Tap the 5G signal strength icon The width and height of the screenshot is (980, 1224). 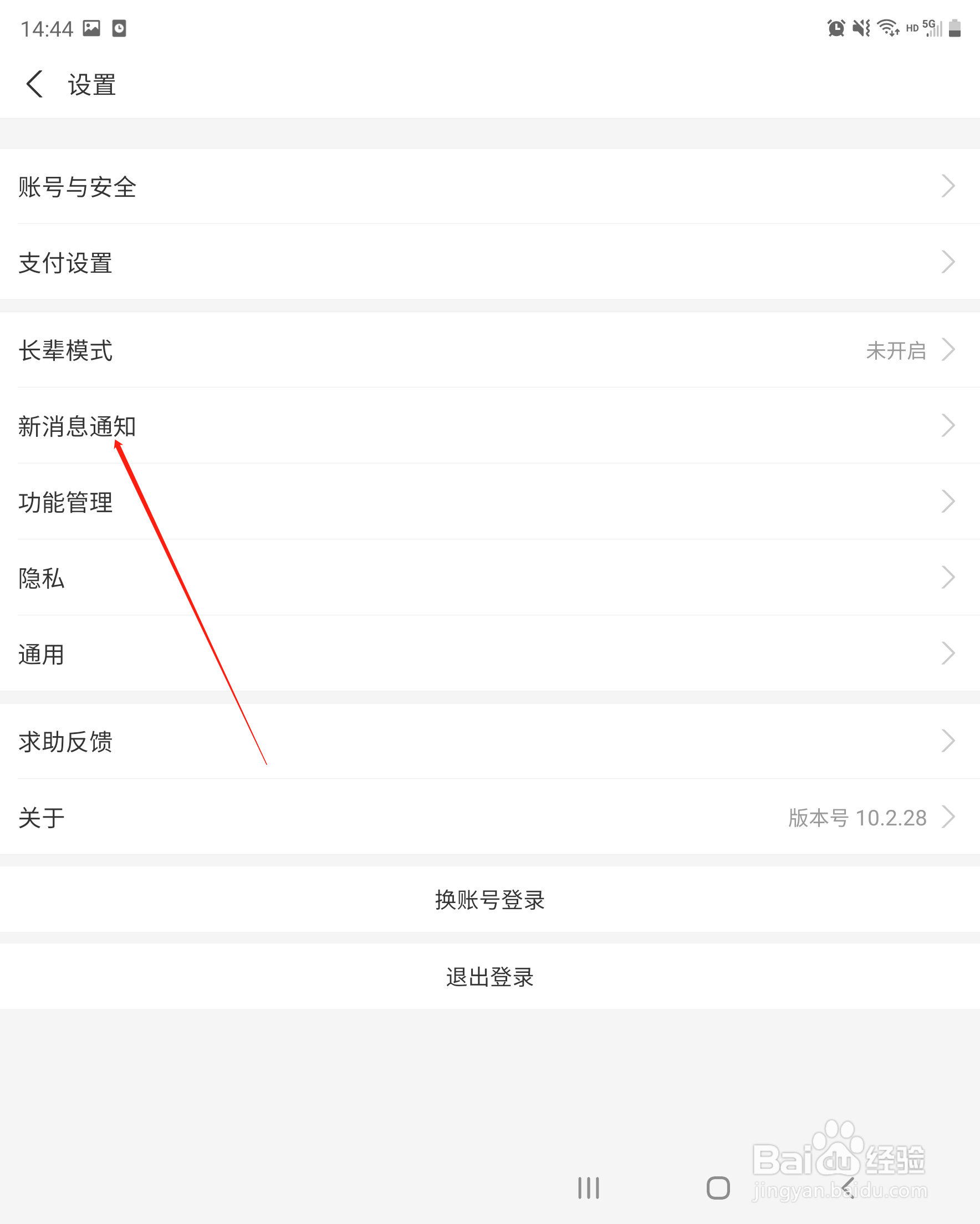click(x=932, y=28)
